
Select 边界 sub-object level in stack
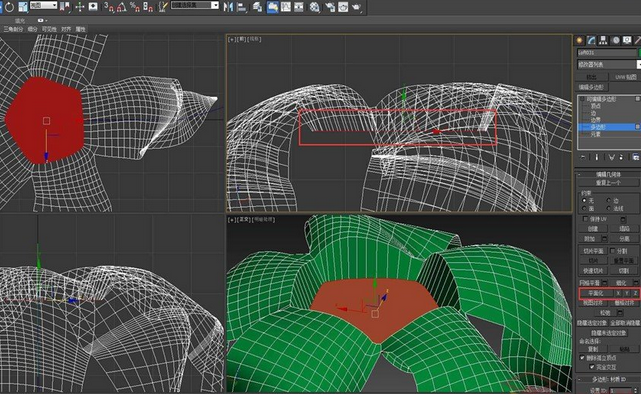(x=596, y=120)
